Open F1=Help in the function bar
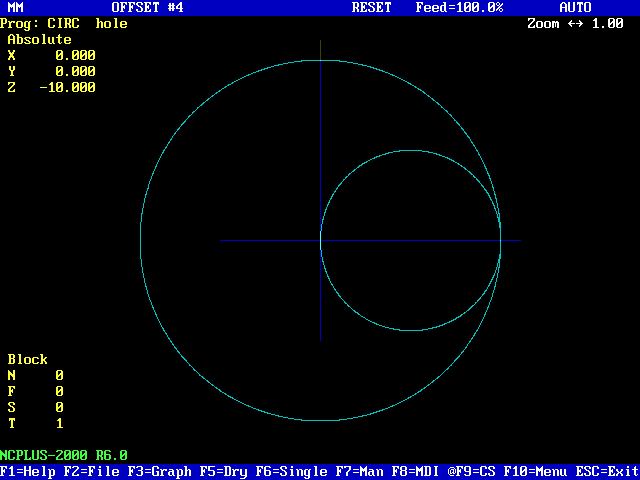This screenshot has width=640, height=480. click(x=28, y=472)
